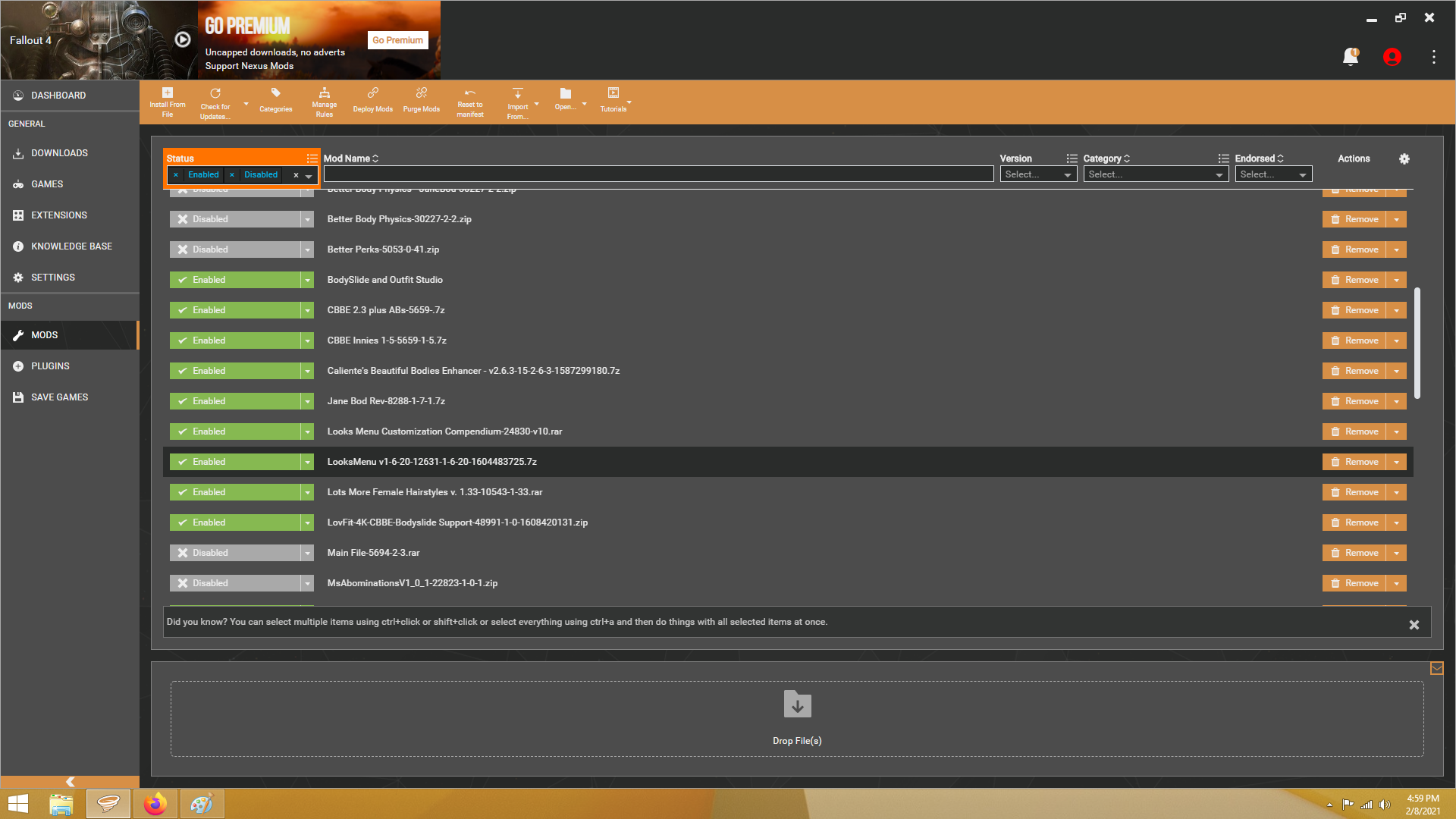Toggle Disabled status for Better Body Physics-30227

[235, 219]
